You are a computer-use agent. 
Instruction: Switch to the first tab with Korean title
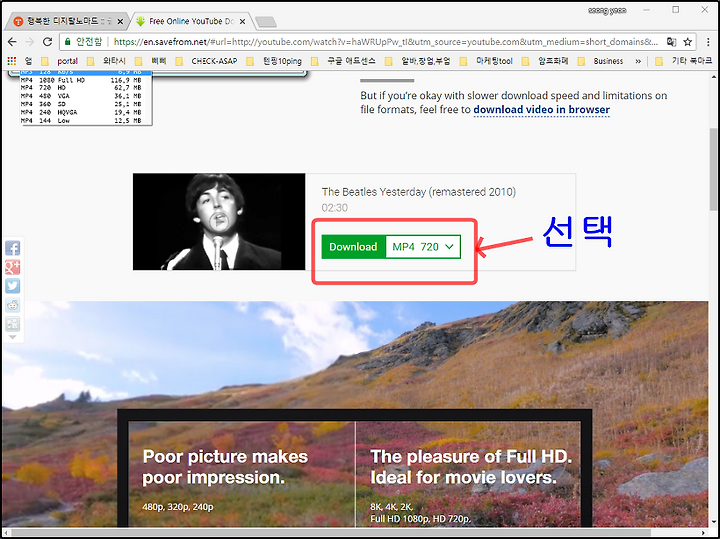tap(67, 21)
